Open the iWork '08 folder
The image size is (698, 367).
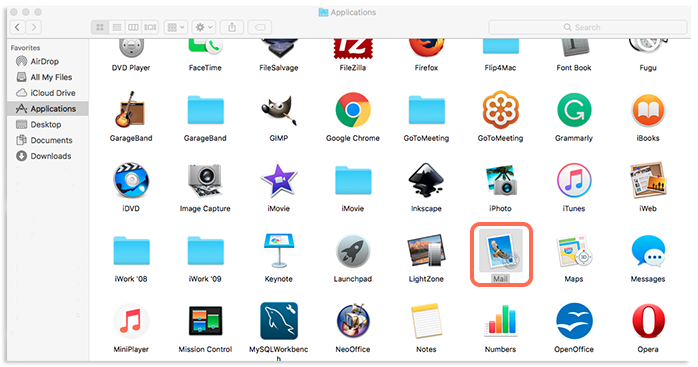tap(130, 250)
